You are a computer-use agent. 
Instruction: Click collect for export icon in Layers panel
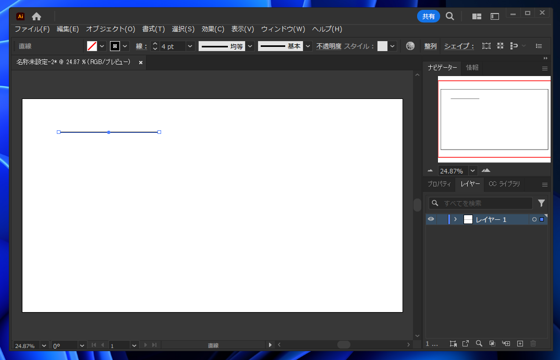453,344
